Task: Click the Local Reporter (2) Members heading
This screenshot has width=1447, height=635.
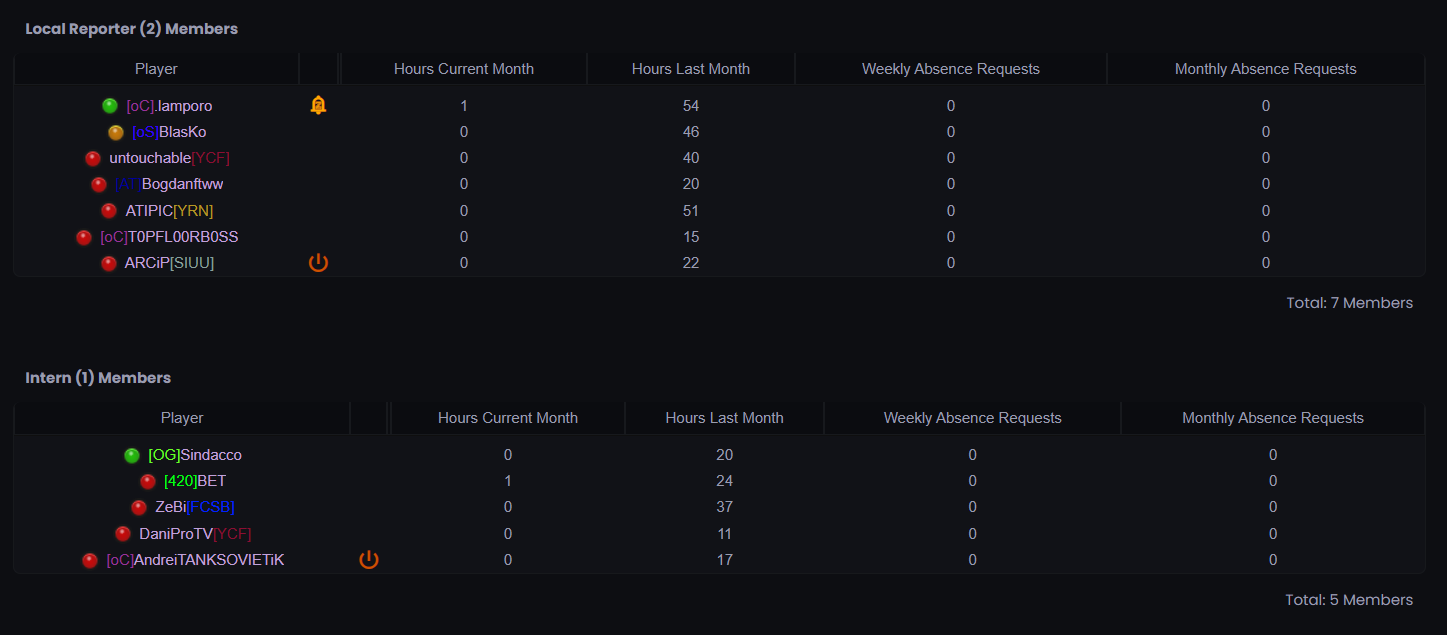Action: click(x=131, y=29)
